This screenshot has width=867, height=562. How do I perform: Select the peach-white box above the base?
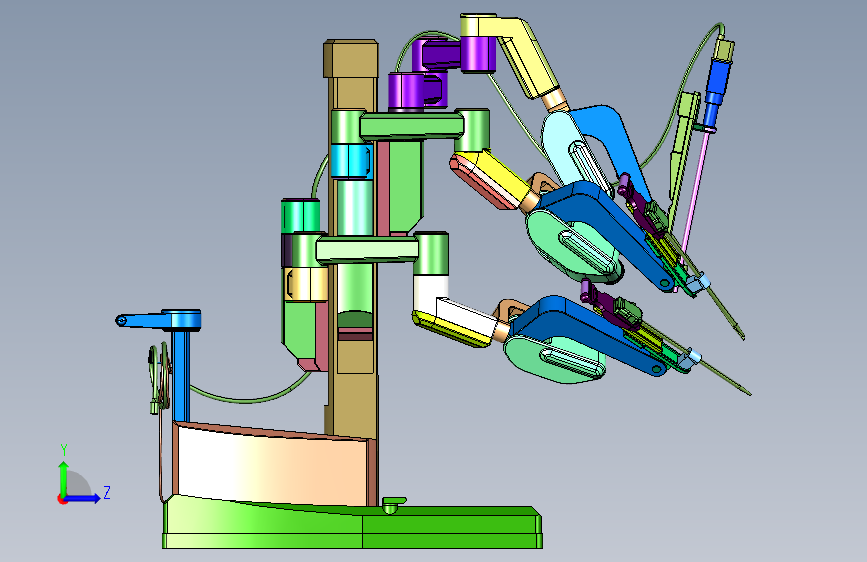click(272, 466)
